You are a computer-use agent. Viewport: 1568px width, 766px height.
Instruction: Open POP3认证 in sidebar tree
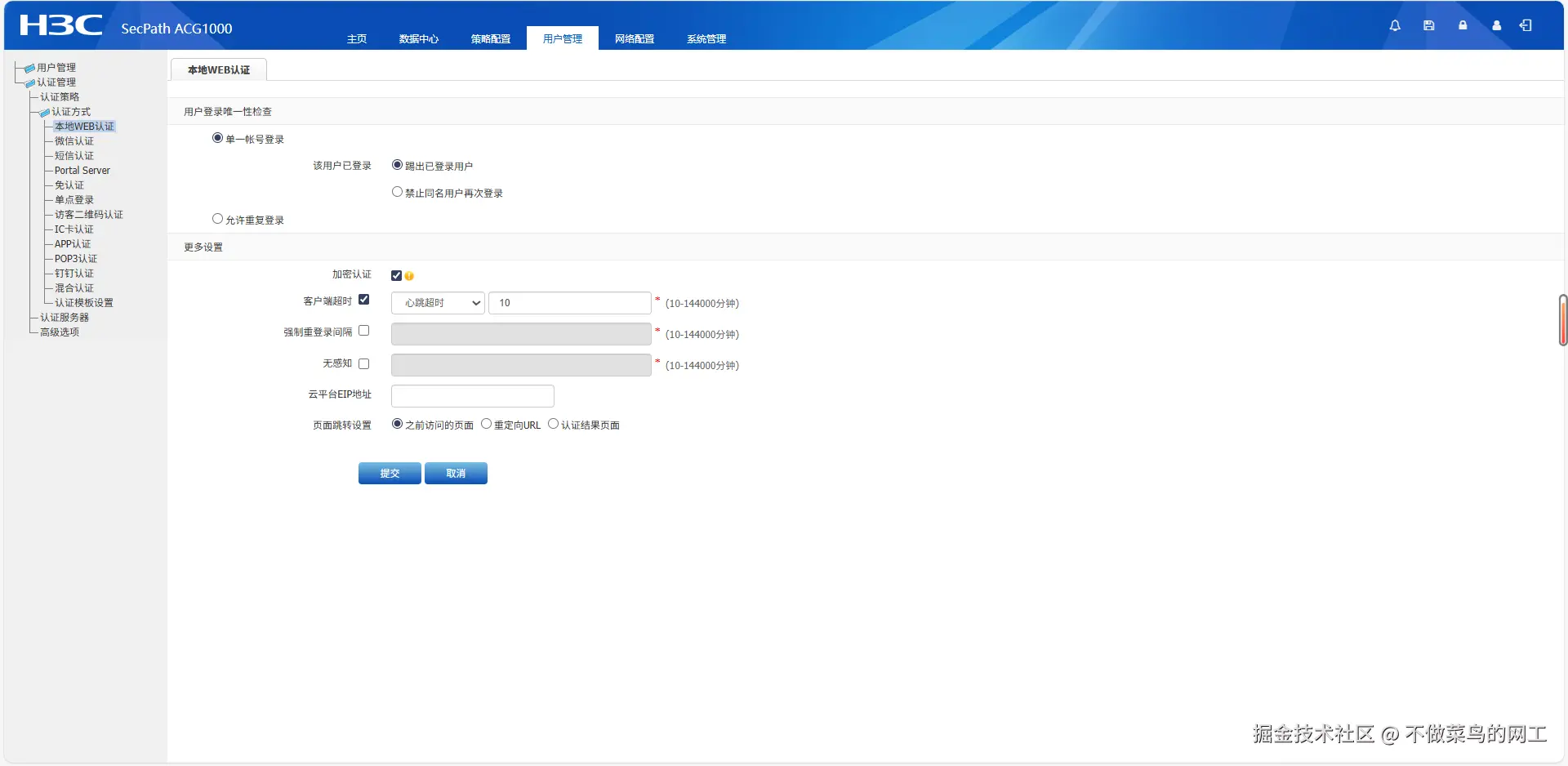point(76,259)
